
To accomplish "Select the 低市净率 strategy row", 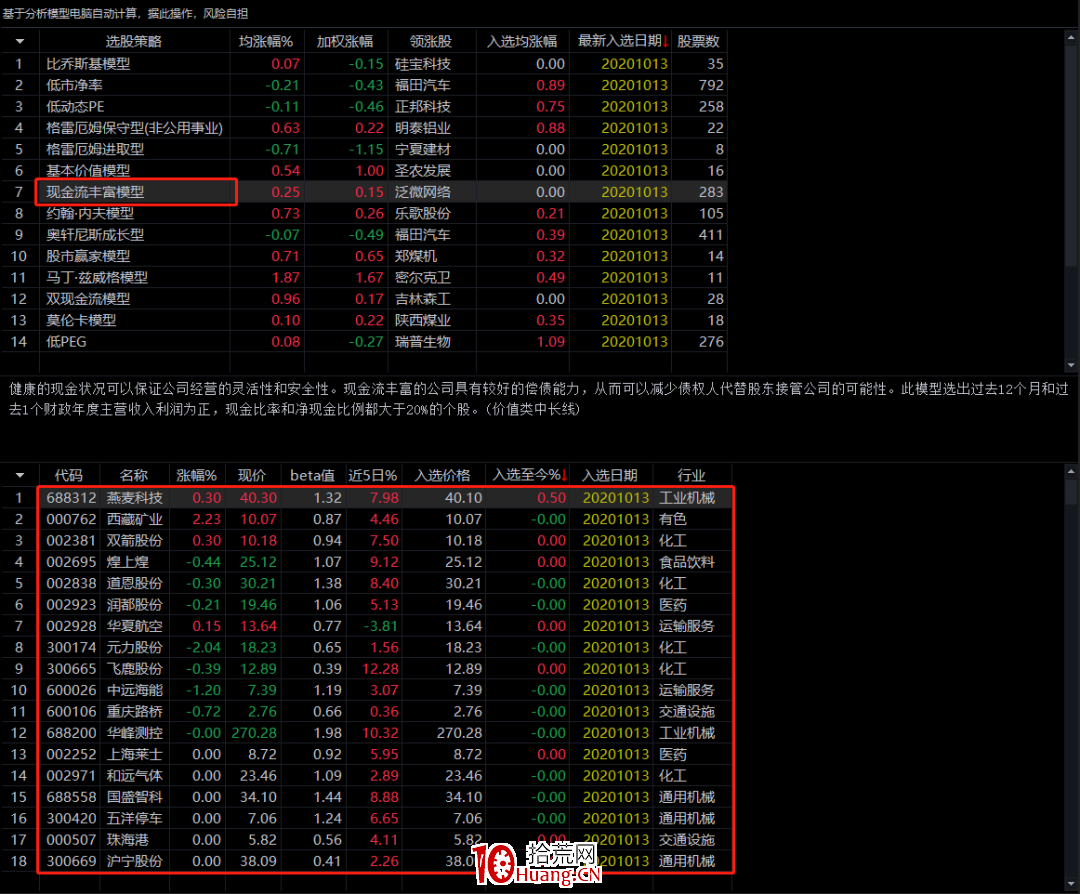I will pos(364,85).
